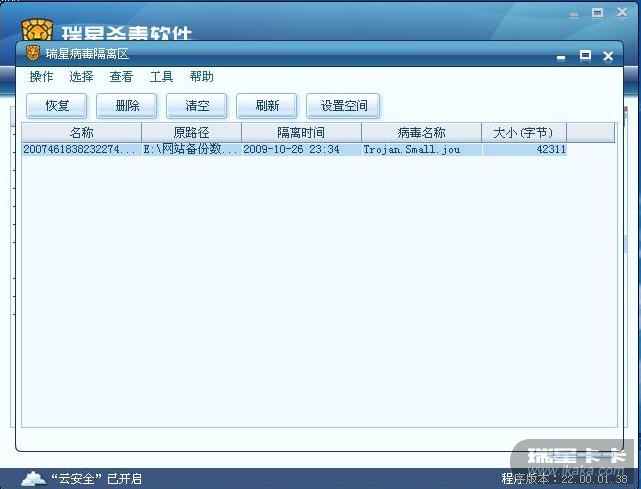Click the "云安全" 已开启 status text
The height and width of the screenshot is (489, 641).
[x=96, y=479]
